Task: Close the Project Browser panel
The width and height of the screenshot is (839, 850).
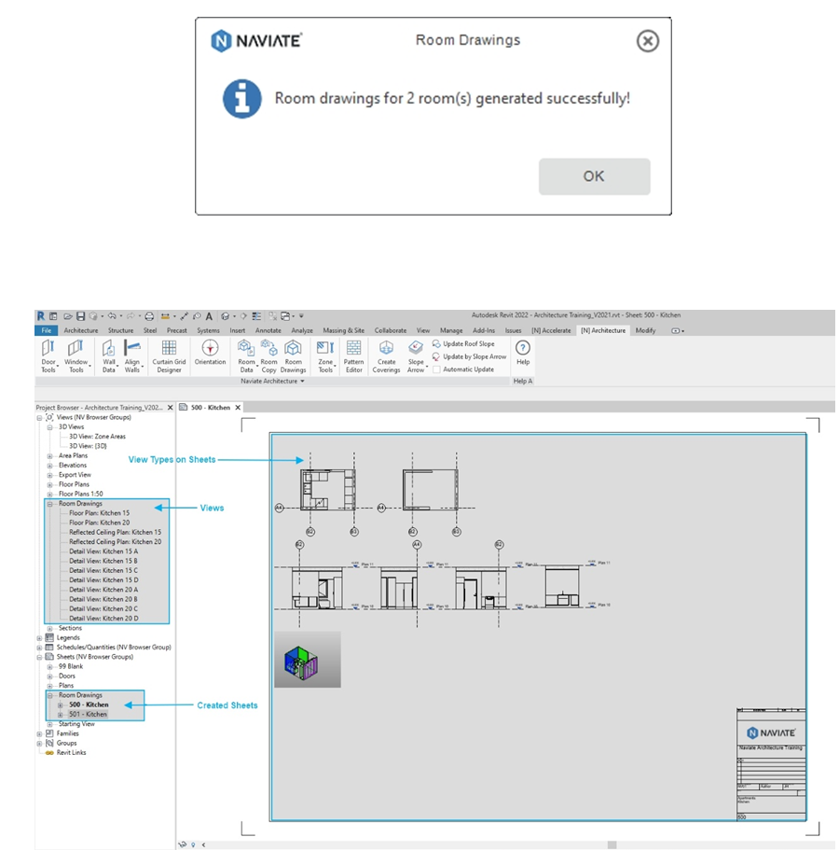Action: pos(170,408)
